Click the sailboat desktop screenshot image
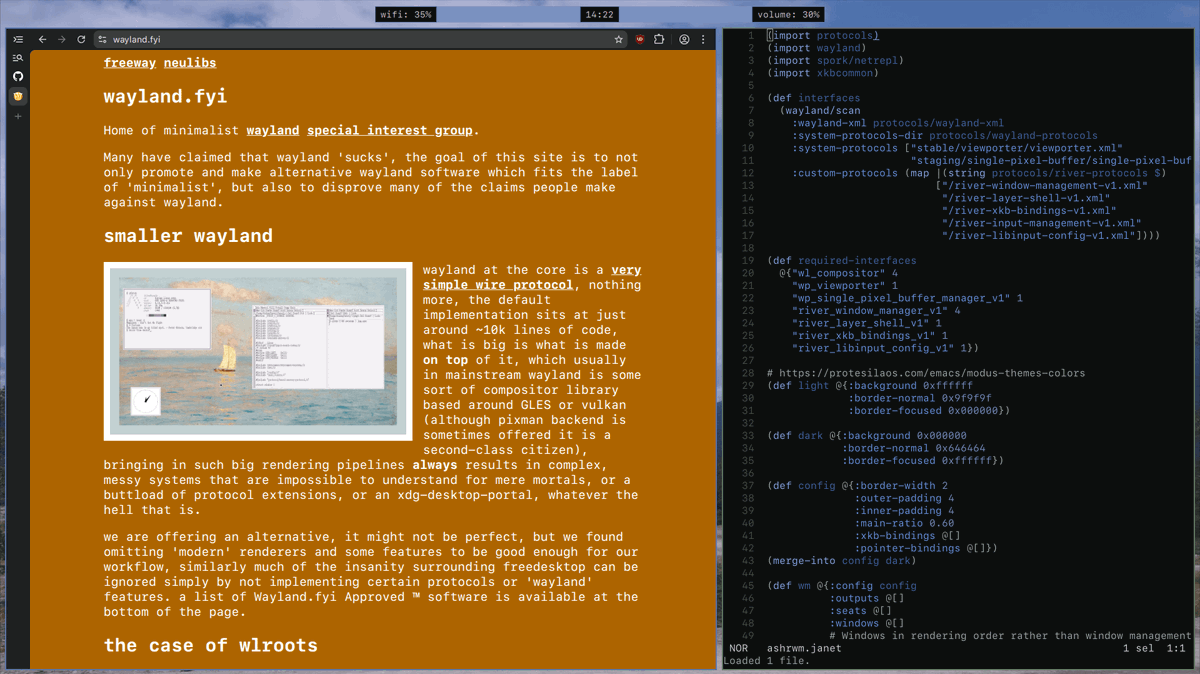Viewport: 1200px width, 674px height. tap(258, 350)
